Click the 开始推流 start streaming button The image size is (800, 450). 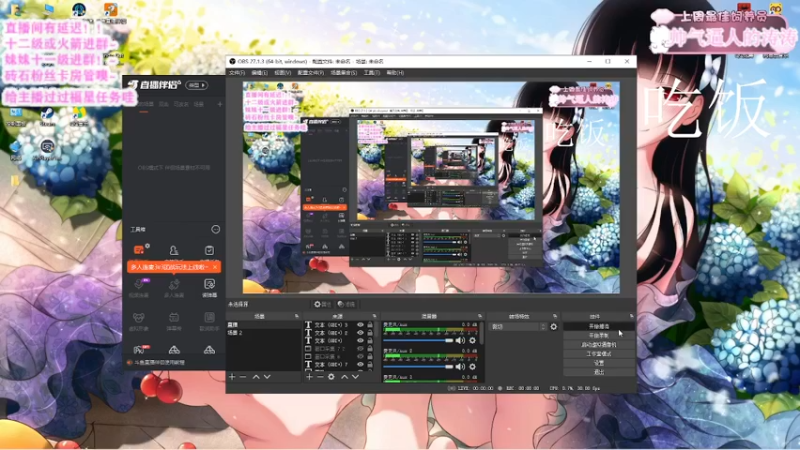599,326
